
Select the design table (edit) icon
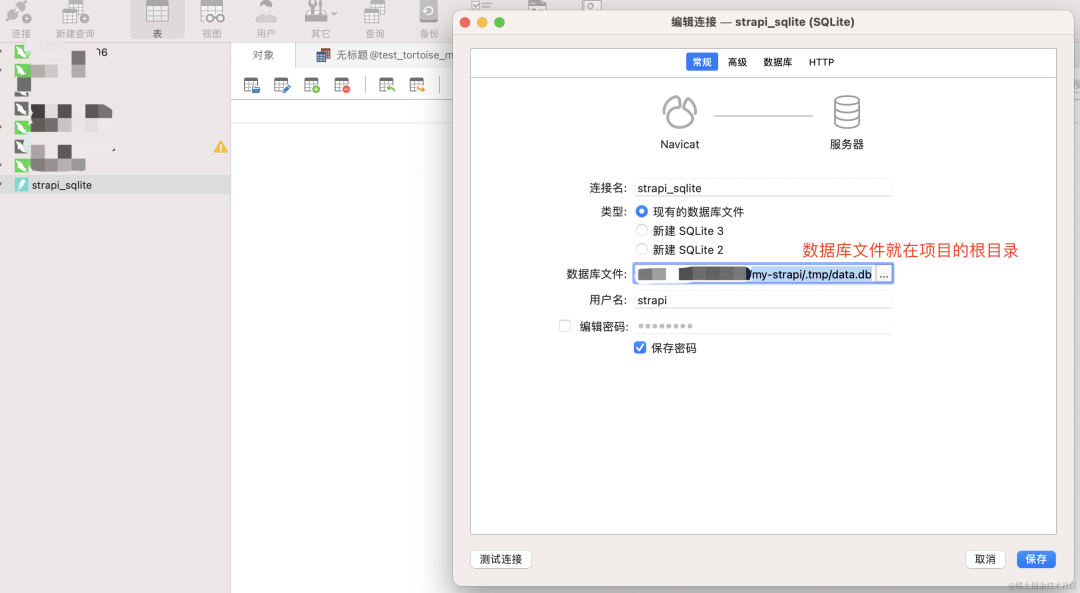(x=281, y=84)
